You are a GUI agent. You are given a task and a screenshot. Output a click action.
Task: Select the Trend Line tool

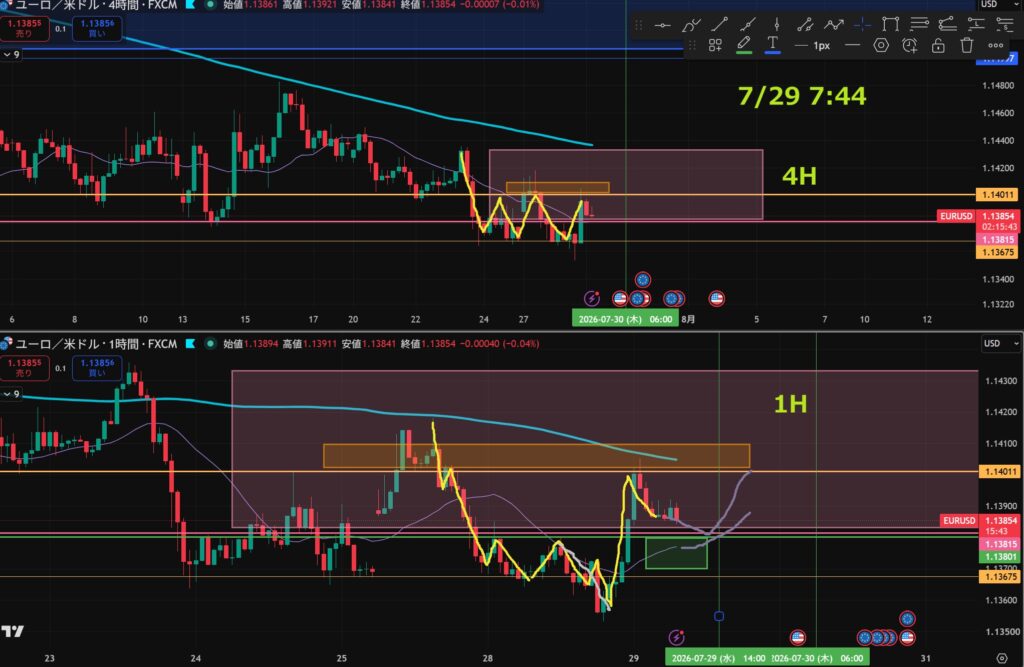click(720, 25)
